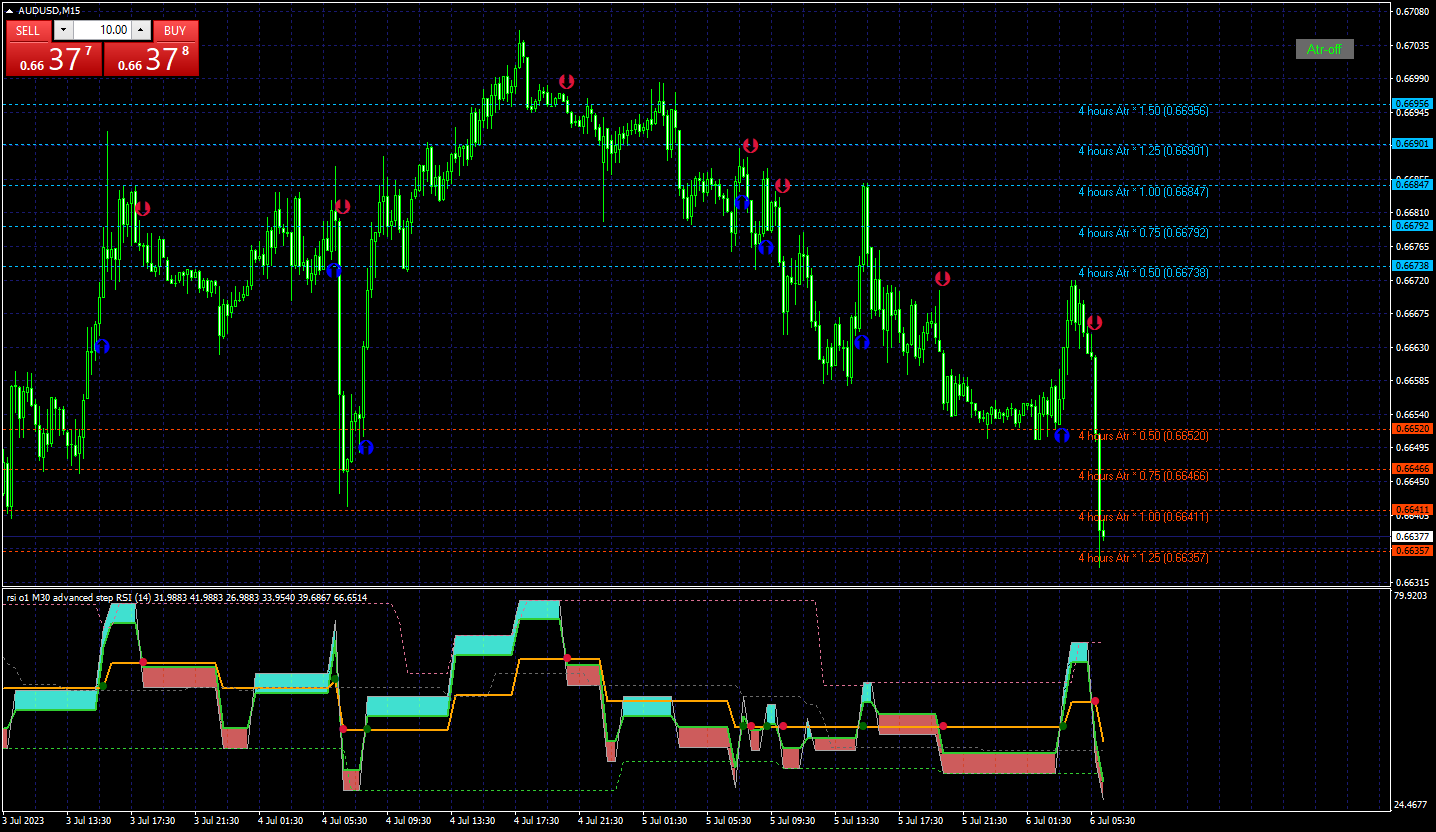This screenshot has height=832, width=1436.
Task: Decrease lot volume with the down arrow
Action: click(x=64, y=30)
